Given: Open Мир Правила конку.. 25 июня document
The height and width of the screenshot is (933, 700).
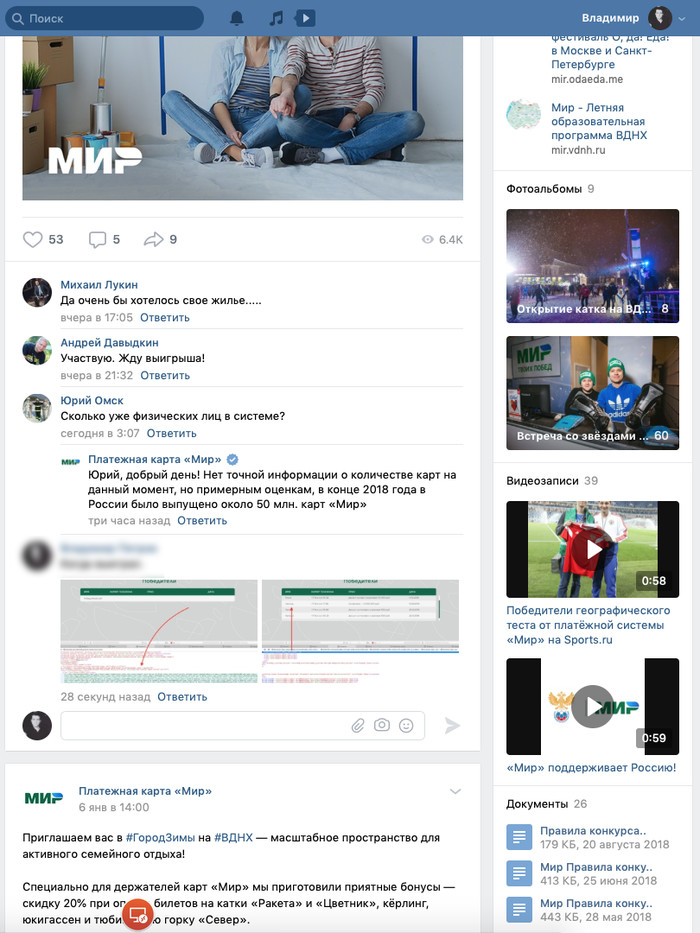Looking at the screenshot, I should [596, 867].
